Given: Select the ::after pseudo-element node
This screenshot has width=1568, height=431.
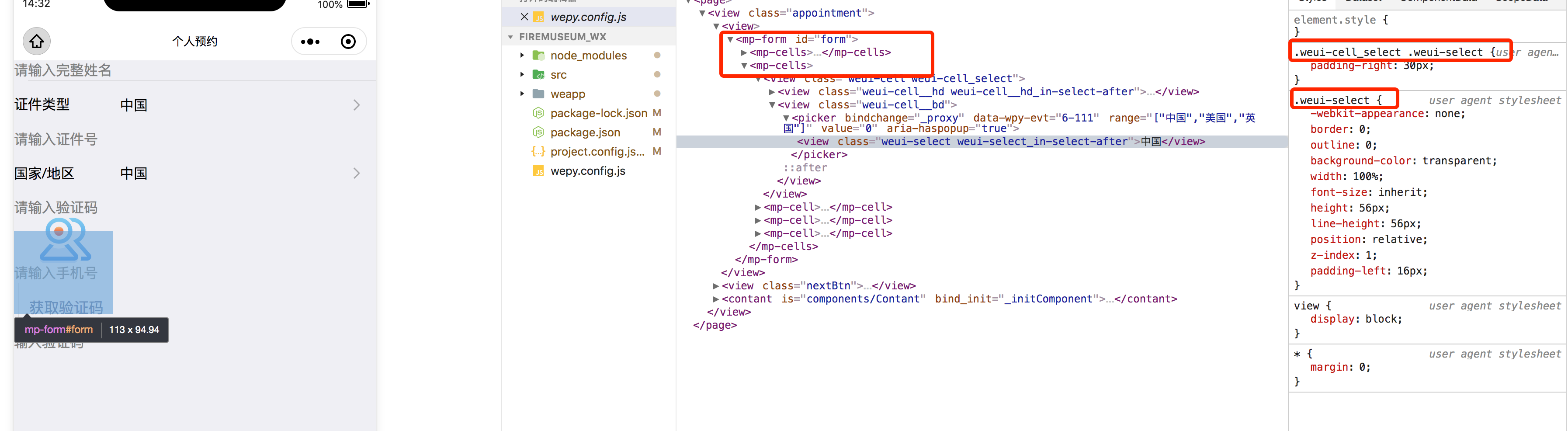Looking at the screenshot, I should [805, 168].
